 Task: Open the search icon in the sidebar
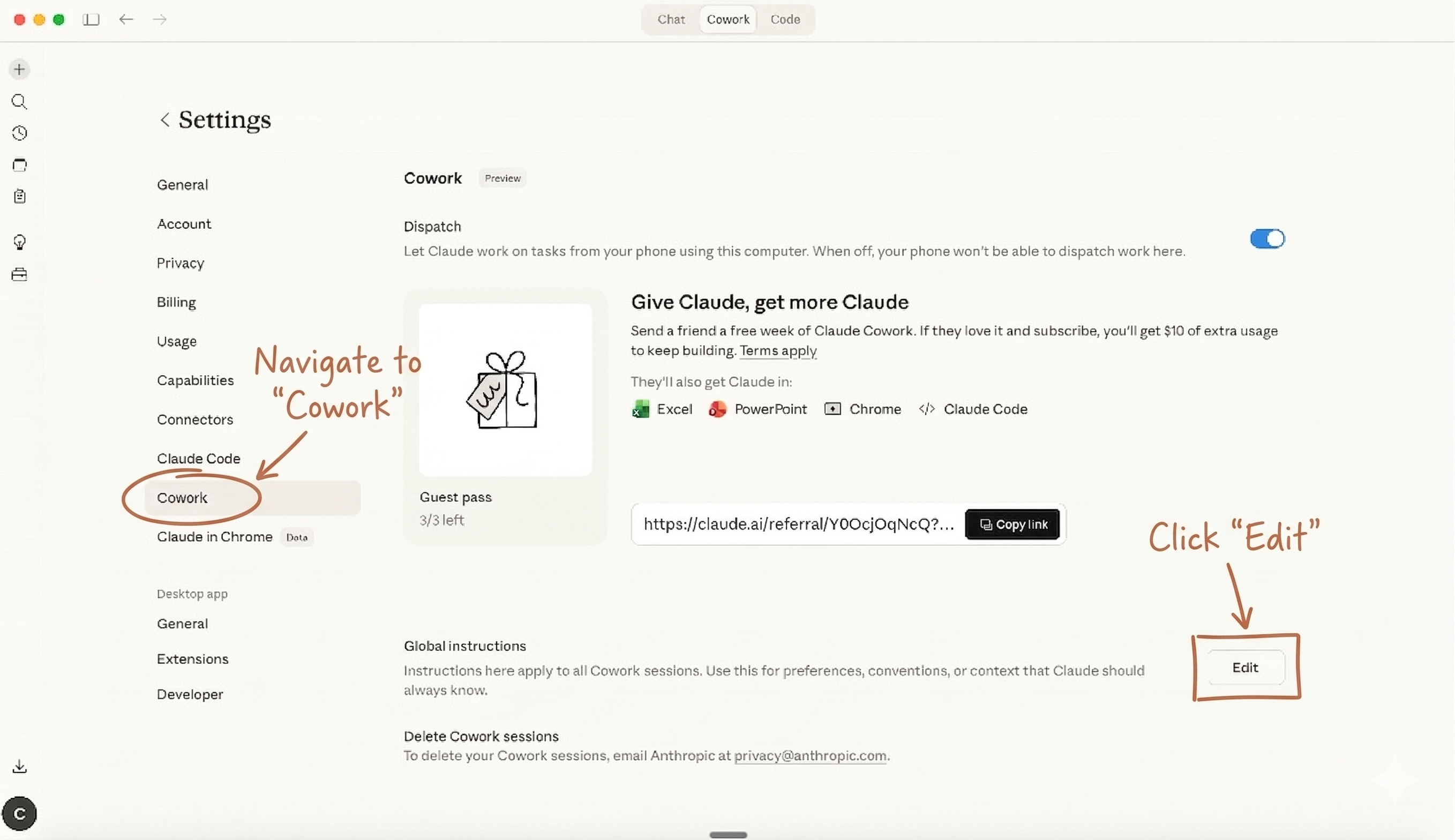point(19,102)
